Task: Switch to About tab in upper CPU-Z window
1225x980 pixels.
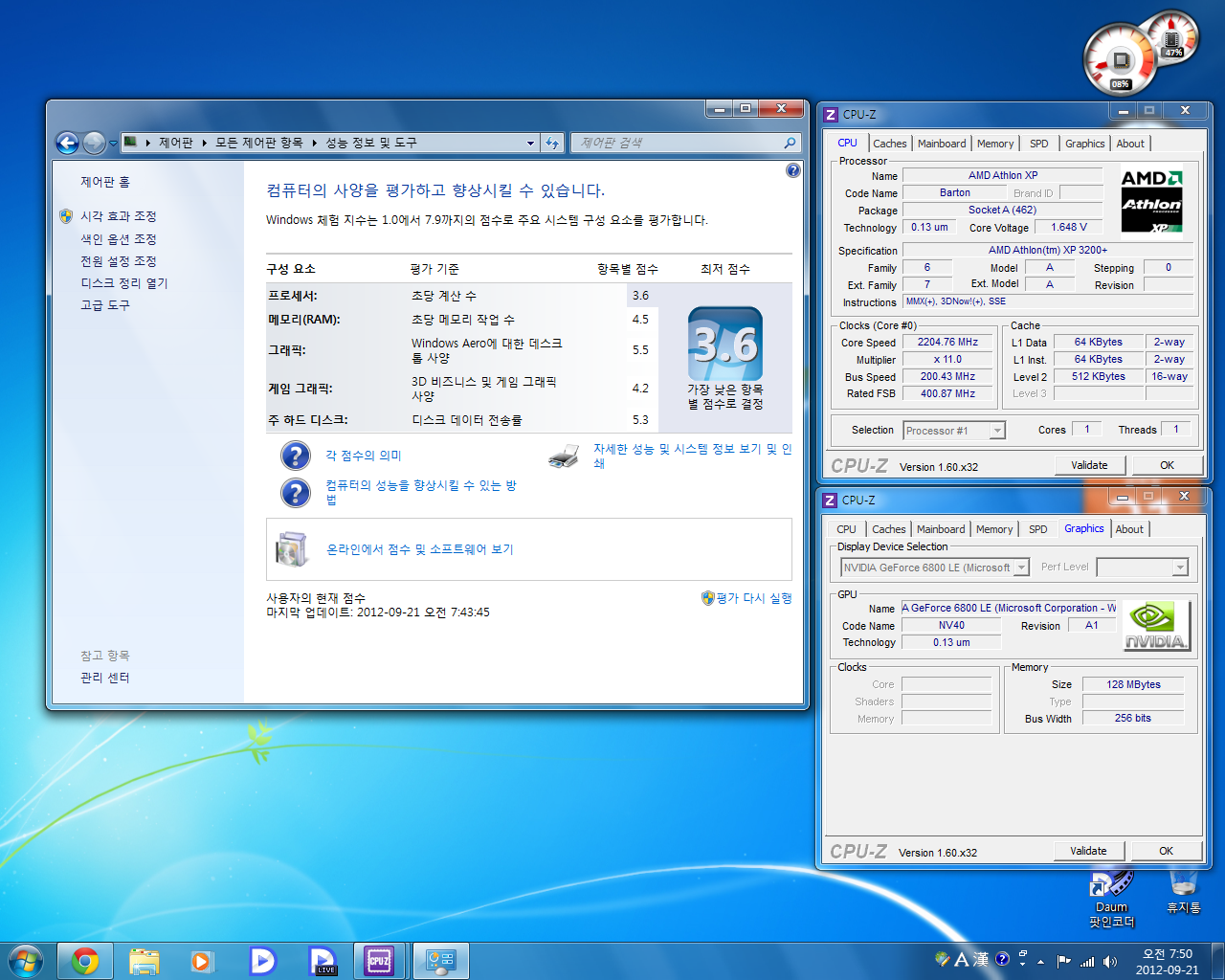Action: point(1130,144)
